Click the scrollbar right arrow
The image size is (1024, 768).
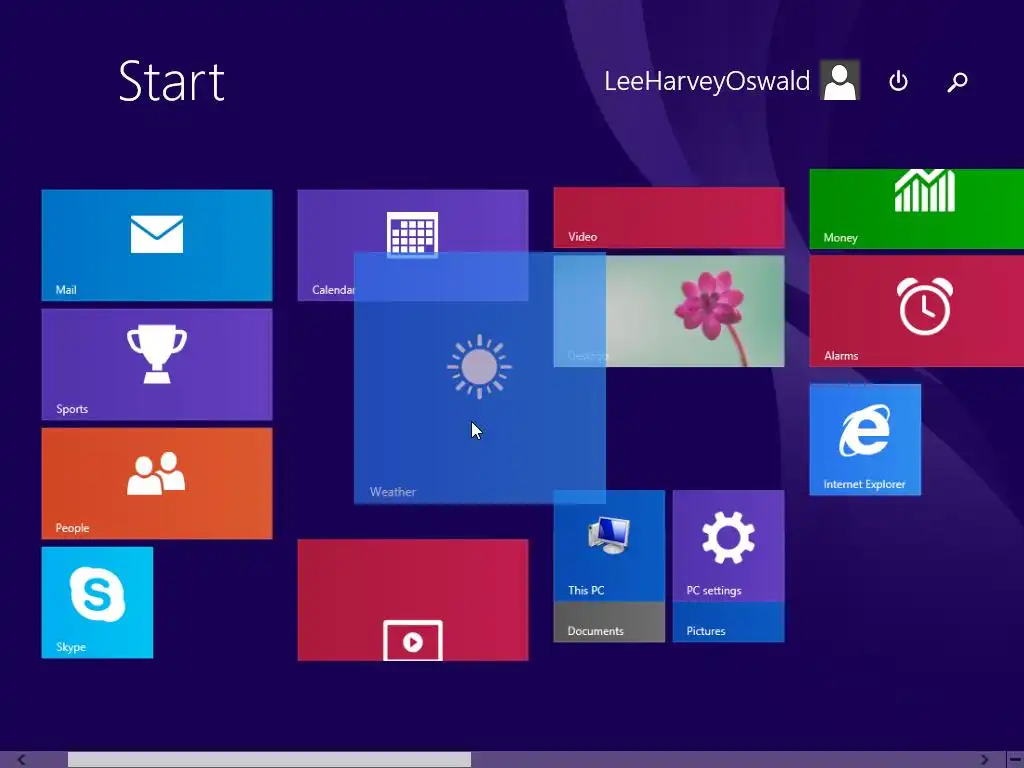[x=984, y=760]
